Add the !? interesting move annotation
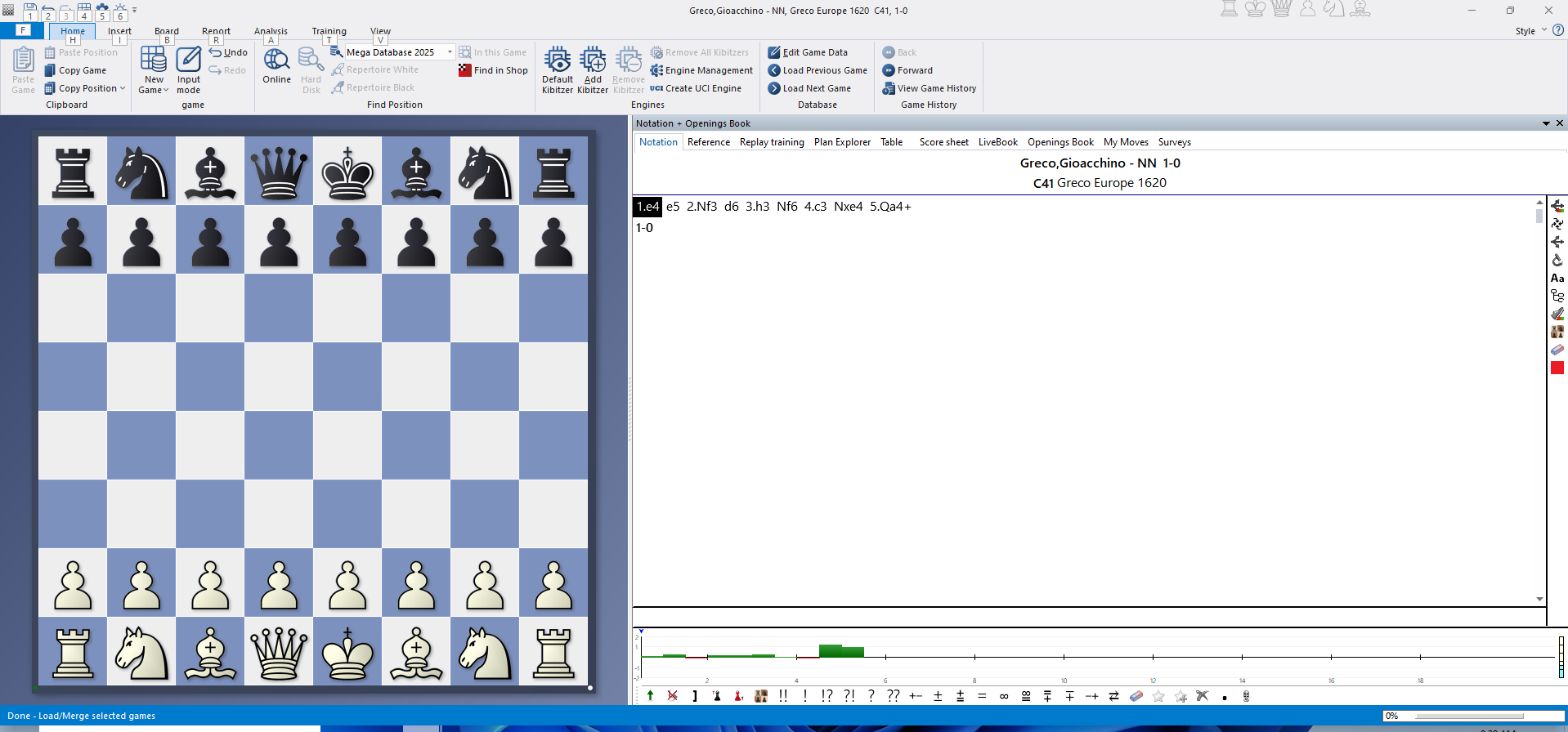The image size is (1568, 732). coord(827,696)
